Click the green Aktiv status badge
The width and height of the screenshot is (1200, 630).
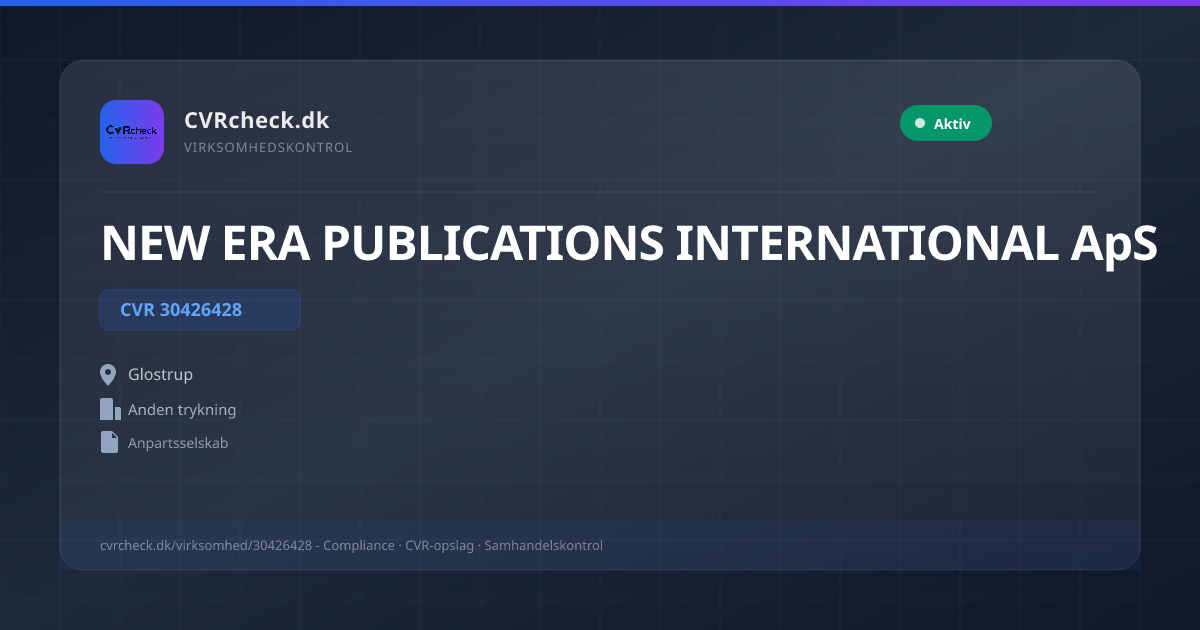(x=946, y=123)
